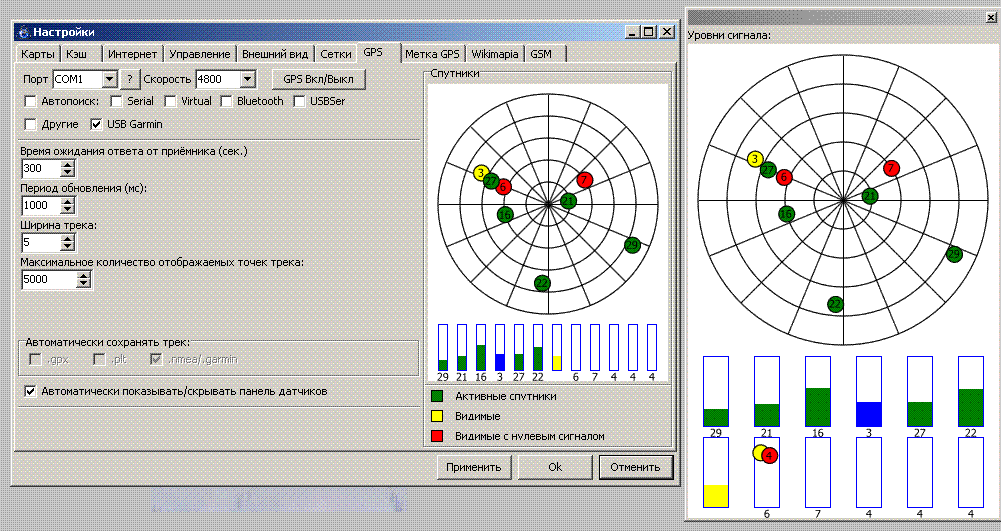Expand the 4800 speed dropdown
The image size is (1001, 531).
(246, 79)
